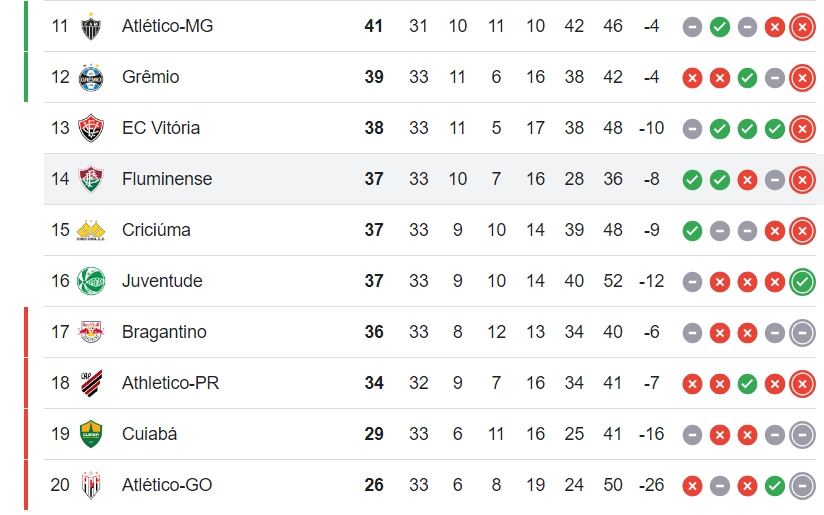
Task: Click the Cuiabá row points value 29
Action: (374, 434)
